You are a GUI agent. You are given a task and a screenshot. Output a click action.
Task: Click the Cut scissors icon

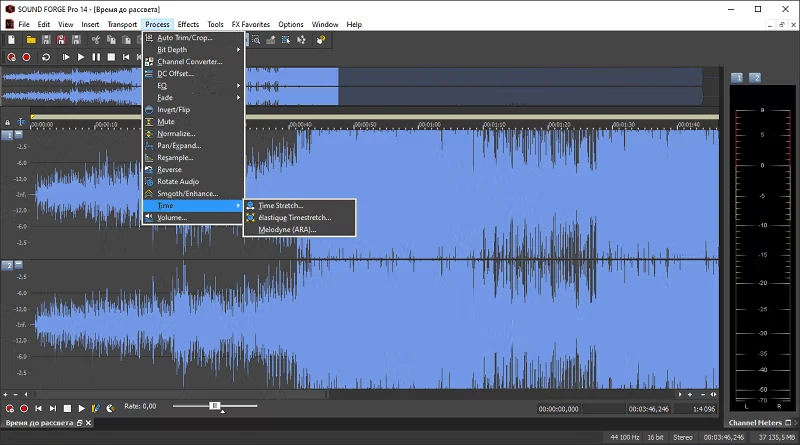pyautogui.click(x=95, y=40)
